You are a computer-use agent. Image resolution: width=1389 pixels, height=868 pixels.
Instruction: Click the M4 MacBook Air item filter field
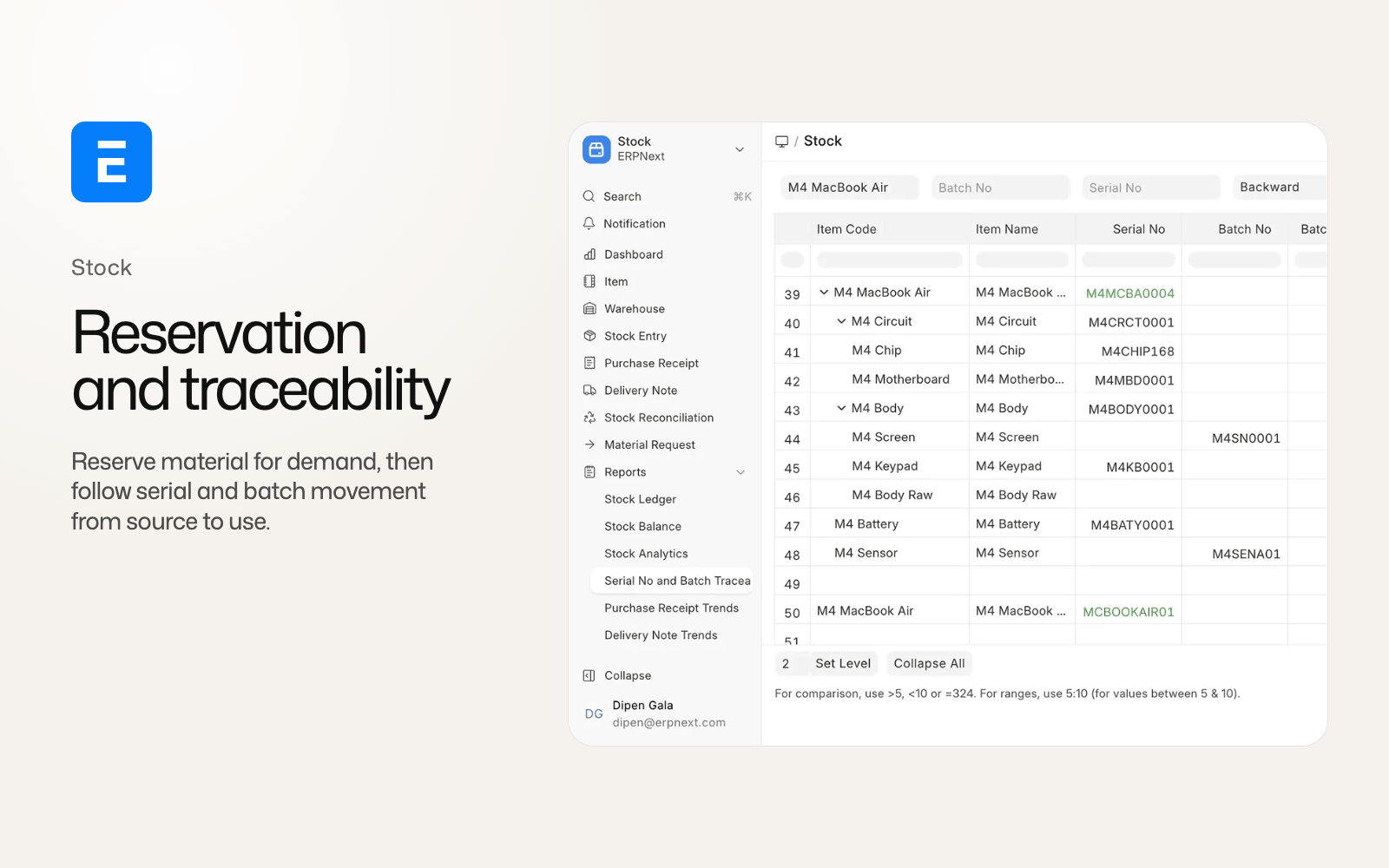[849, 187]
